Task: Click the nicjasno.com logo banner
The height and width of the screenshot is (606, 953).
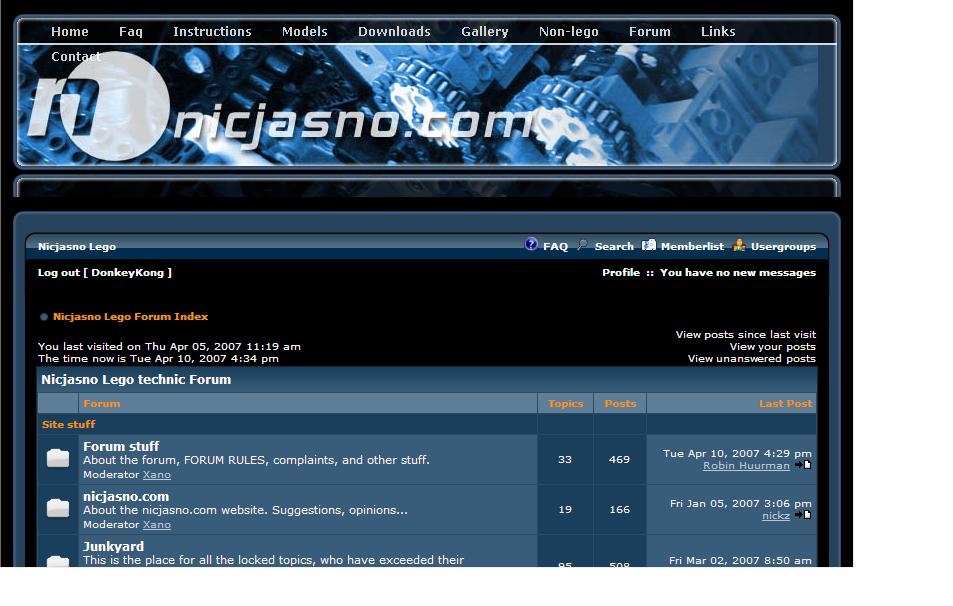Action: click(x=427, y=105)
